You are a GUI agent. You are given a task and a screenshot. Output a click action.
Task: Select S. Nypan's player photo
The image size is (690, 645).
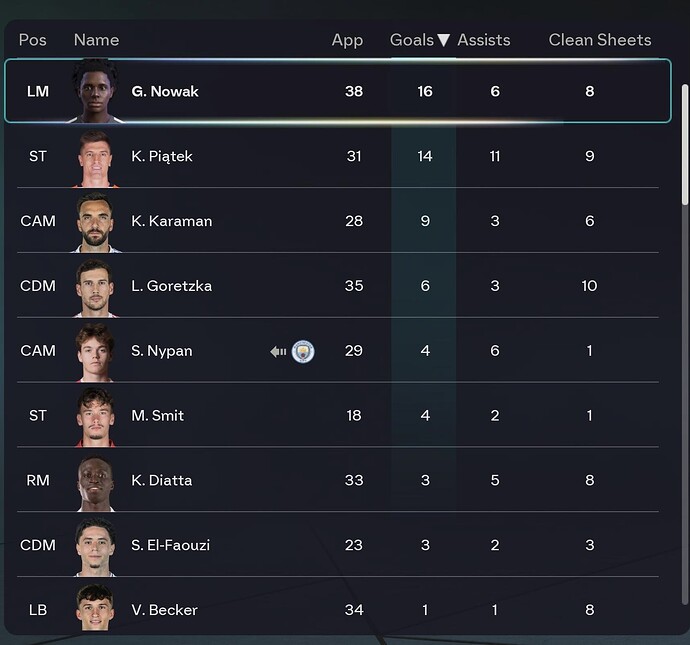pos(97,351)
